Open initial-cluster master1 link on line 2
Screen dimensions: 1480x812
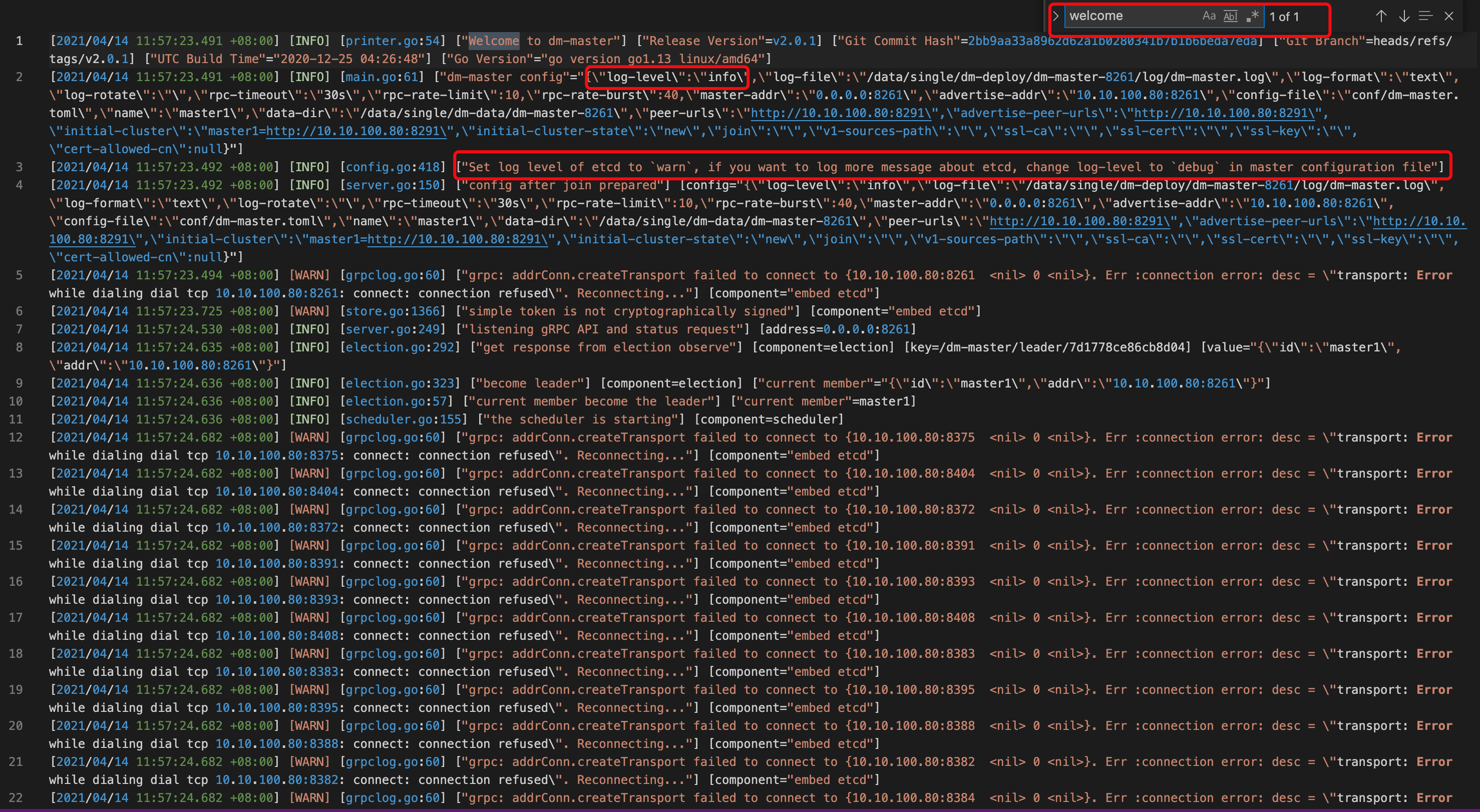coord(356,131)
